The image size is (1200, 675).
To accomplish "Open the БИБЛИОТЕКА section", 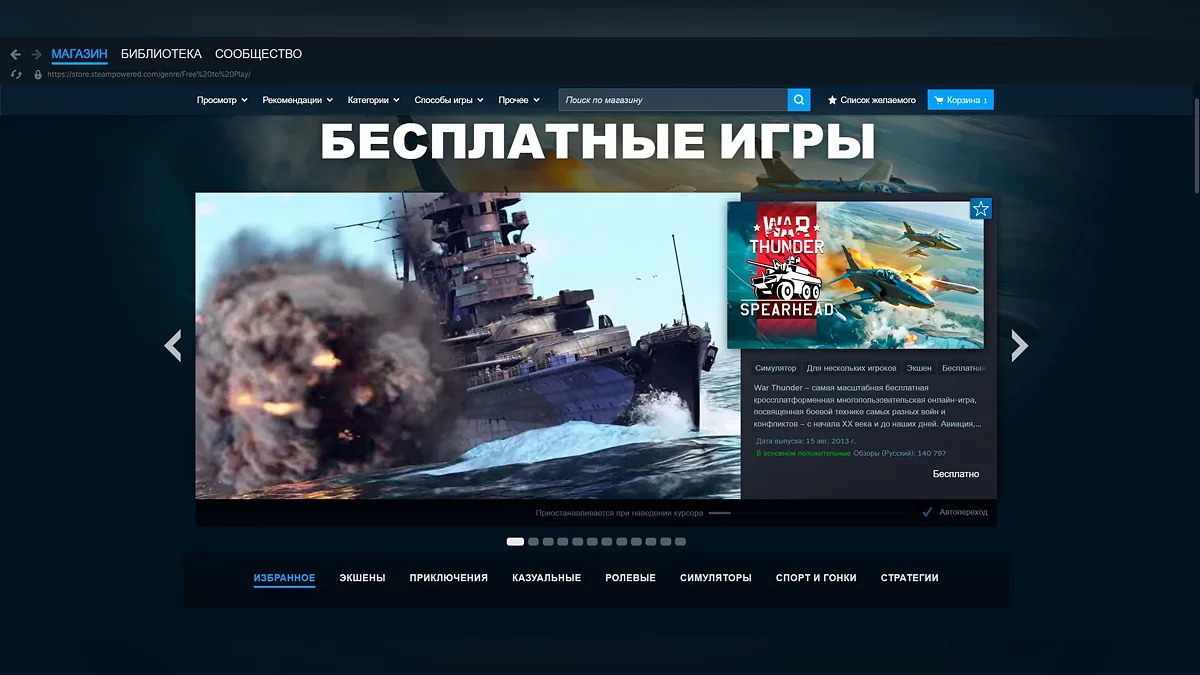I will pos(161,54).
